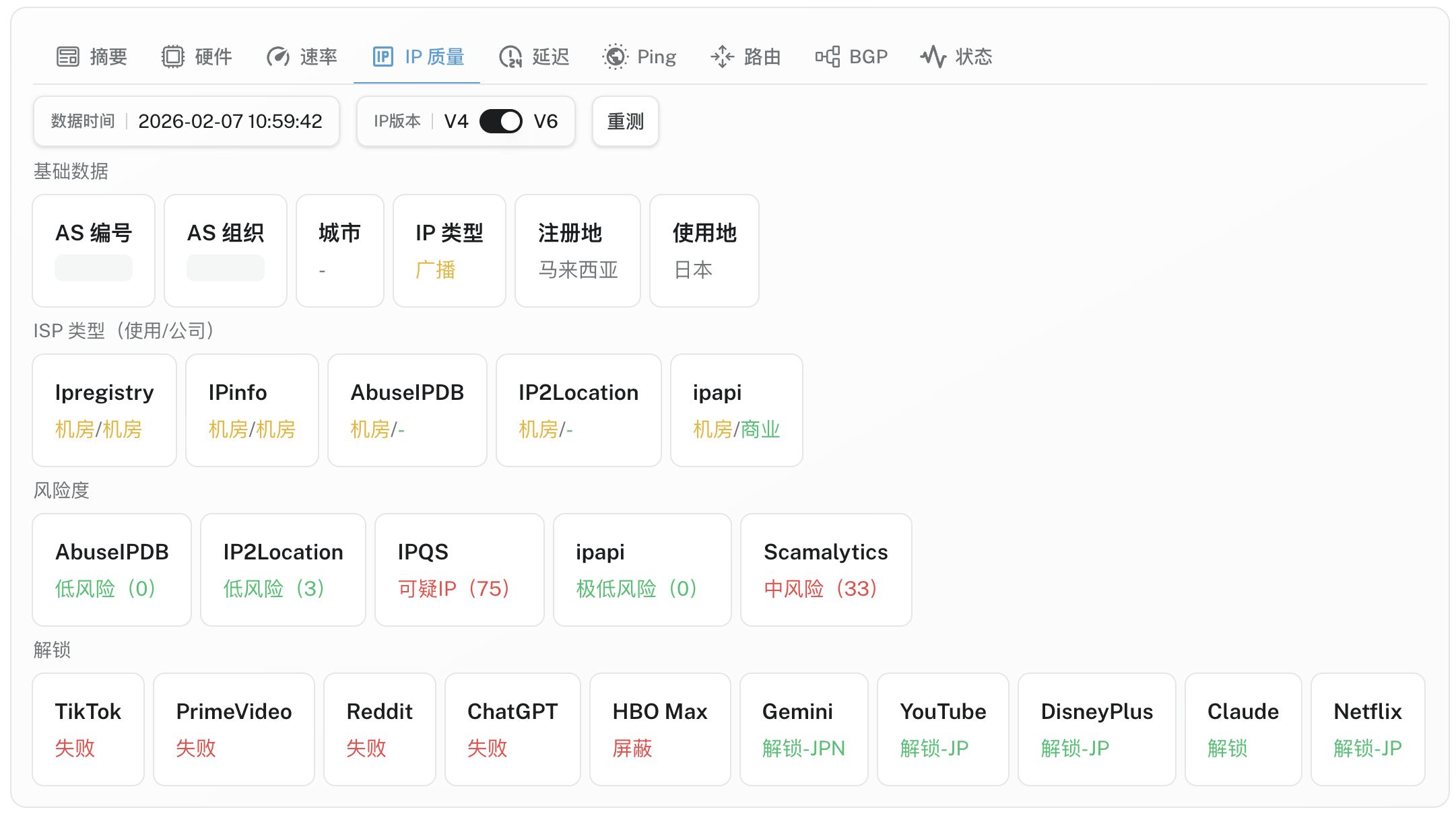Click the BGP network tree icon
Screen dimensions: 1456x824
pyautogui.click(x=828, y=57)
